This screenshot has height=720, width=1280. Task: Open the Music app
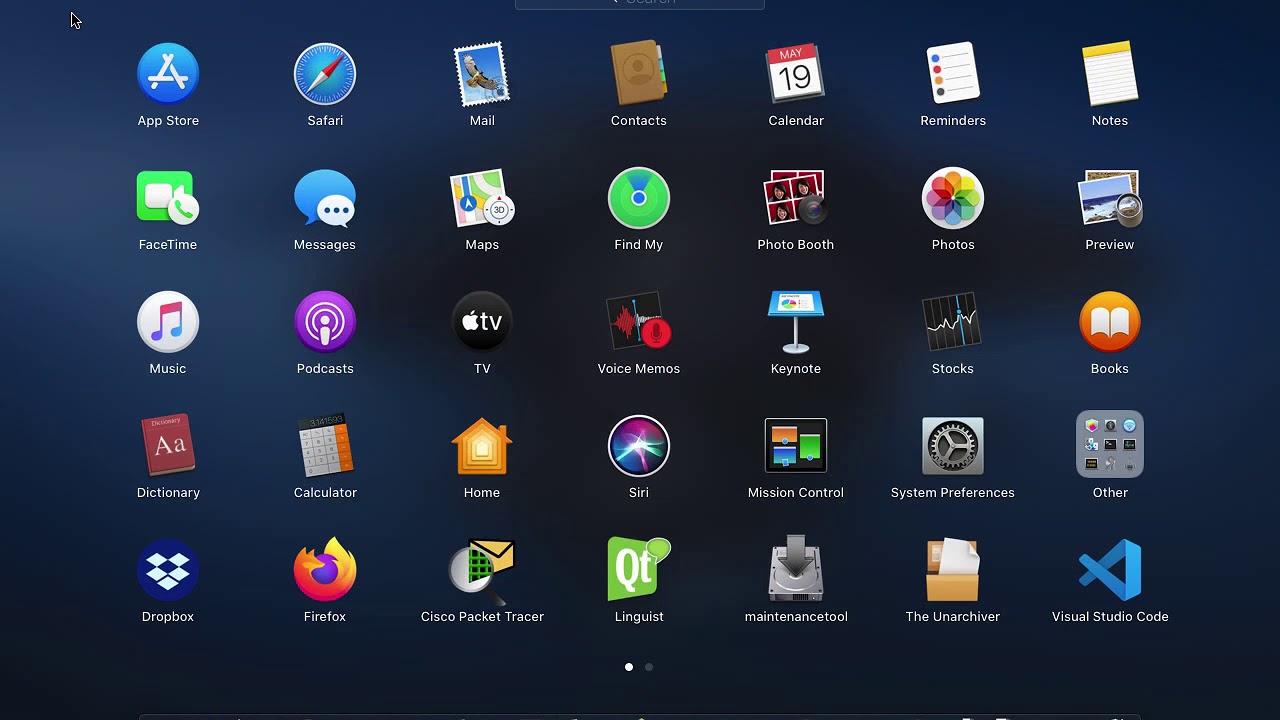tap(168, 322)
